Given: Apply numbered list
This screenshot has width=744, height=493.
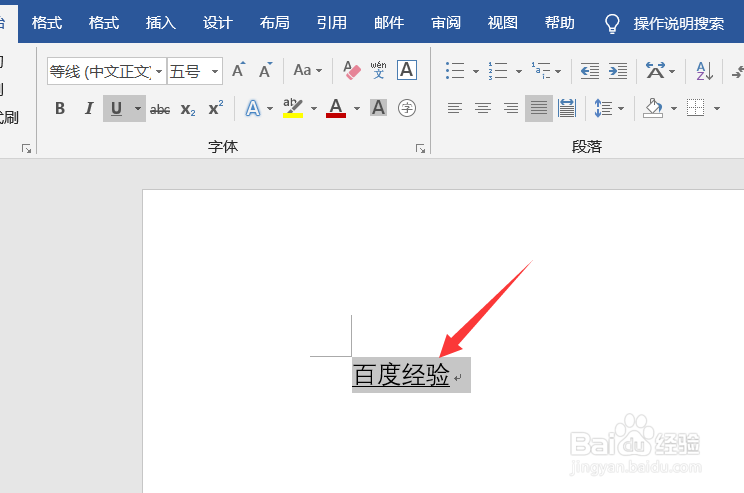Looking at the screenshot, I should (498, 71).
